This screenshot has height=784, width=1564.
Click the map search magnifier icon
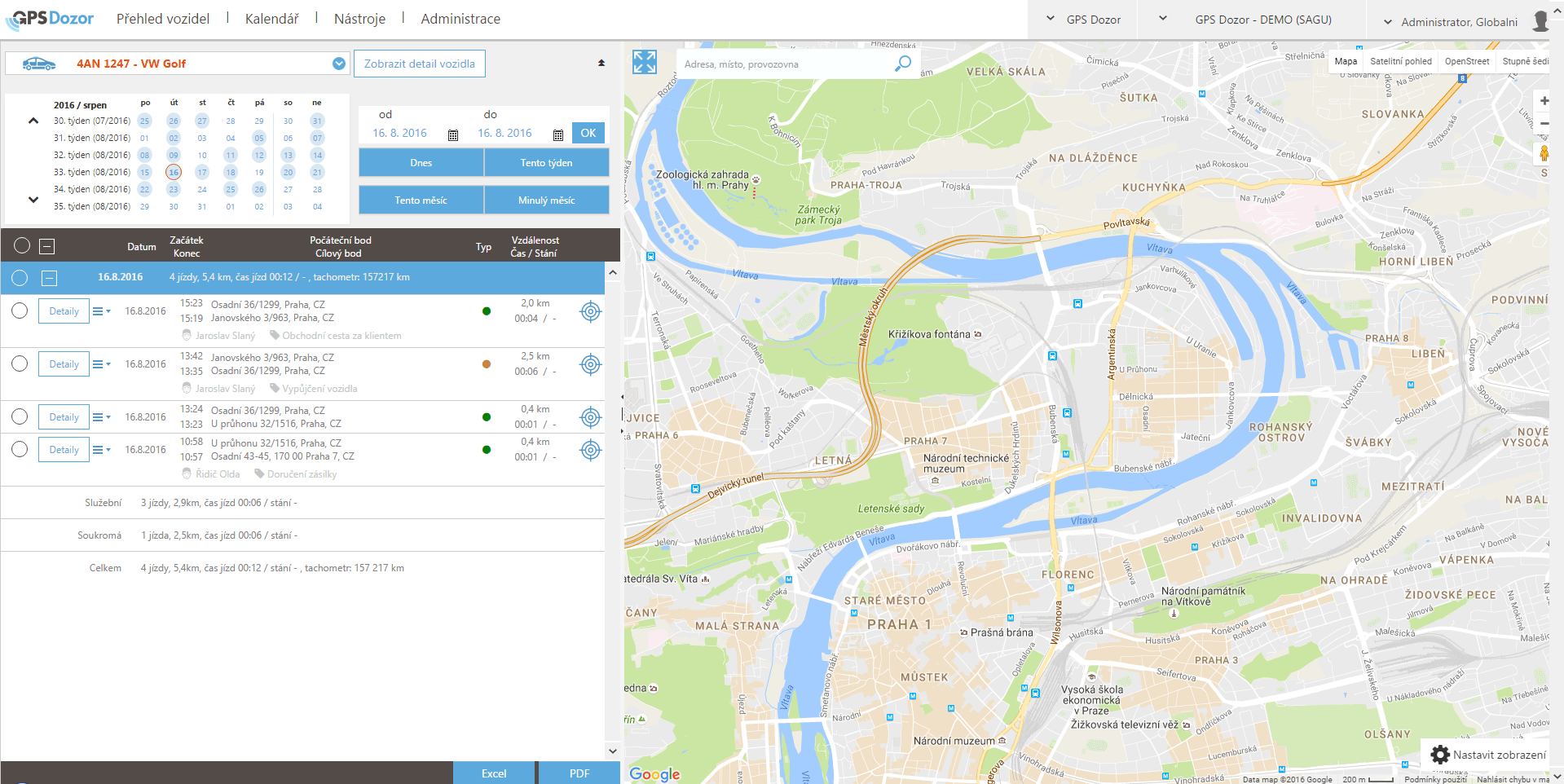point(902,64)
